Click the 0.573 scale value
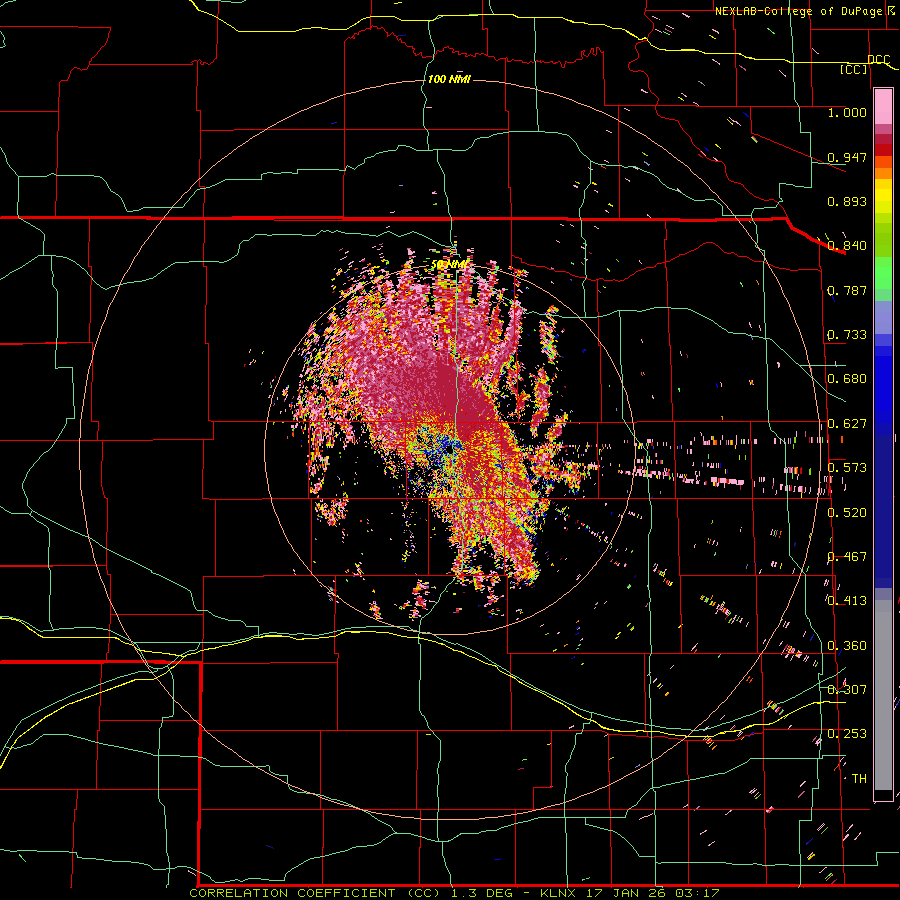900x900 pixels. click(847, 468)
